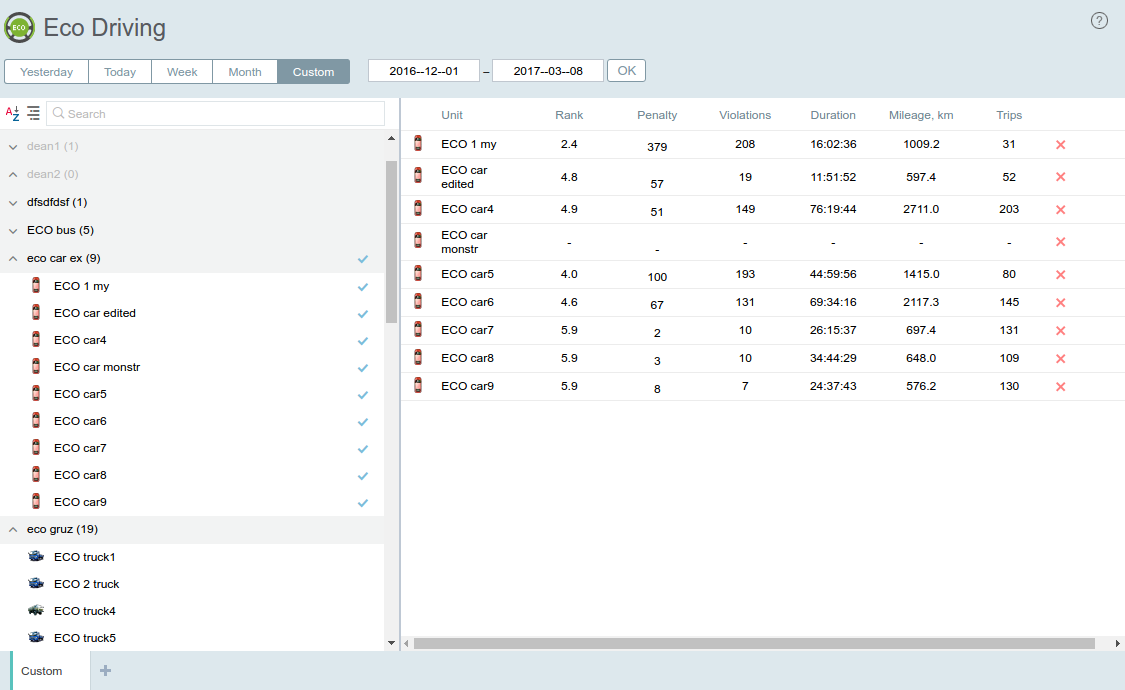1125x690 pixels.
Task: Remove ECO car9 row using red X
Action: (x=1061, y=387)
